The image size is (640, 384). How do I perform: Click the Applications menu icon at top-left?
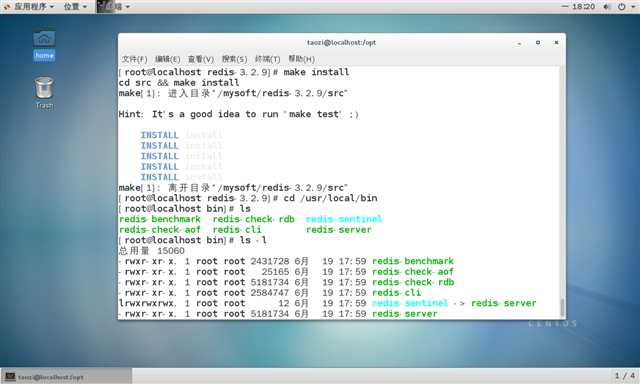click(x=7, y=7)
